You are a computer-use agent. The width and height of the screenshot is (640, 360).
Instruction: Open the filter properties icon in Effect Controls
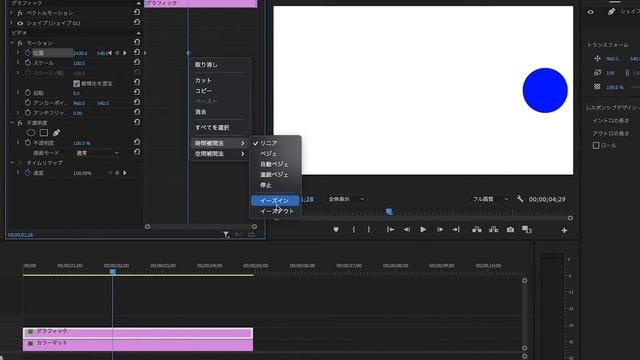click(x=226, y=234)
